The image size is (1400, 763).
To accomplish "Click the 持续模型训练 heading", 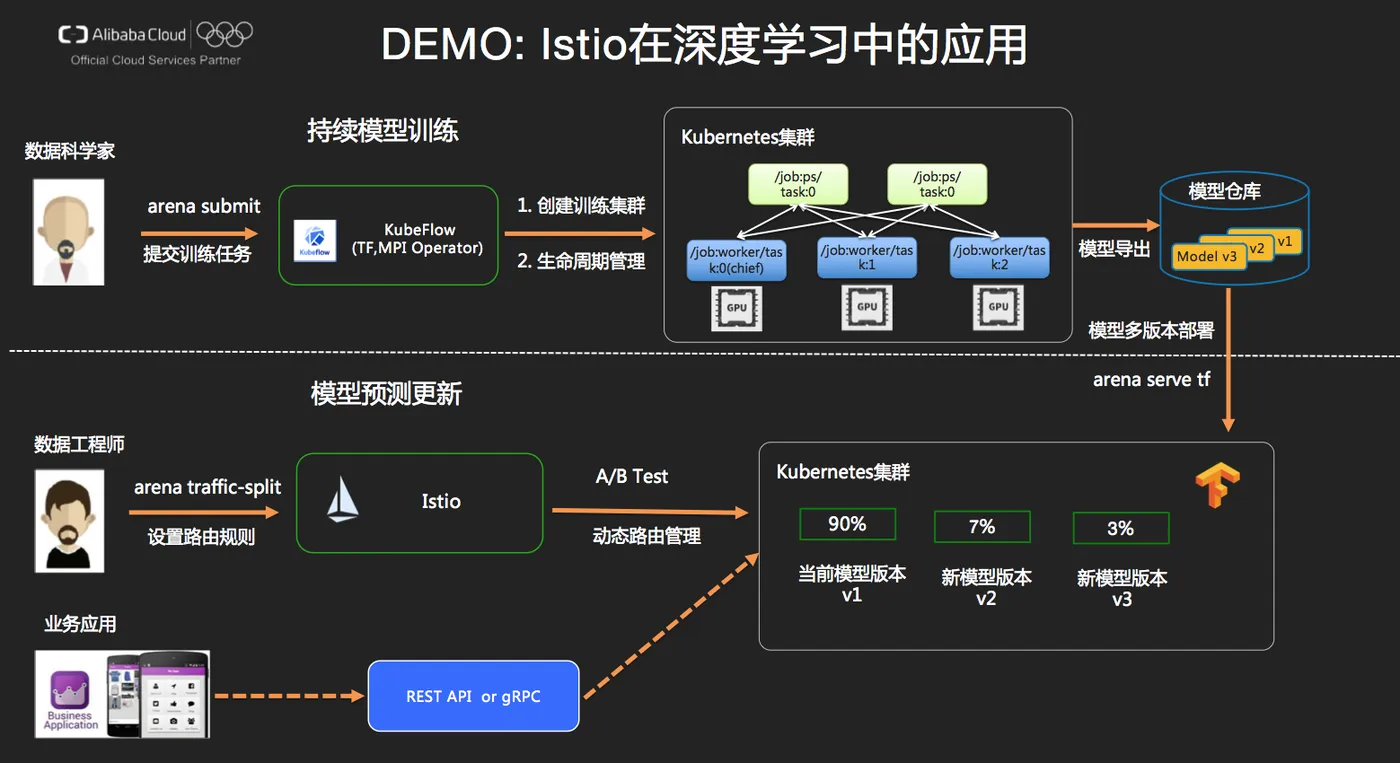I will (383, 130).
